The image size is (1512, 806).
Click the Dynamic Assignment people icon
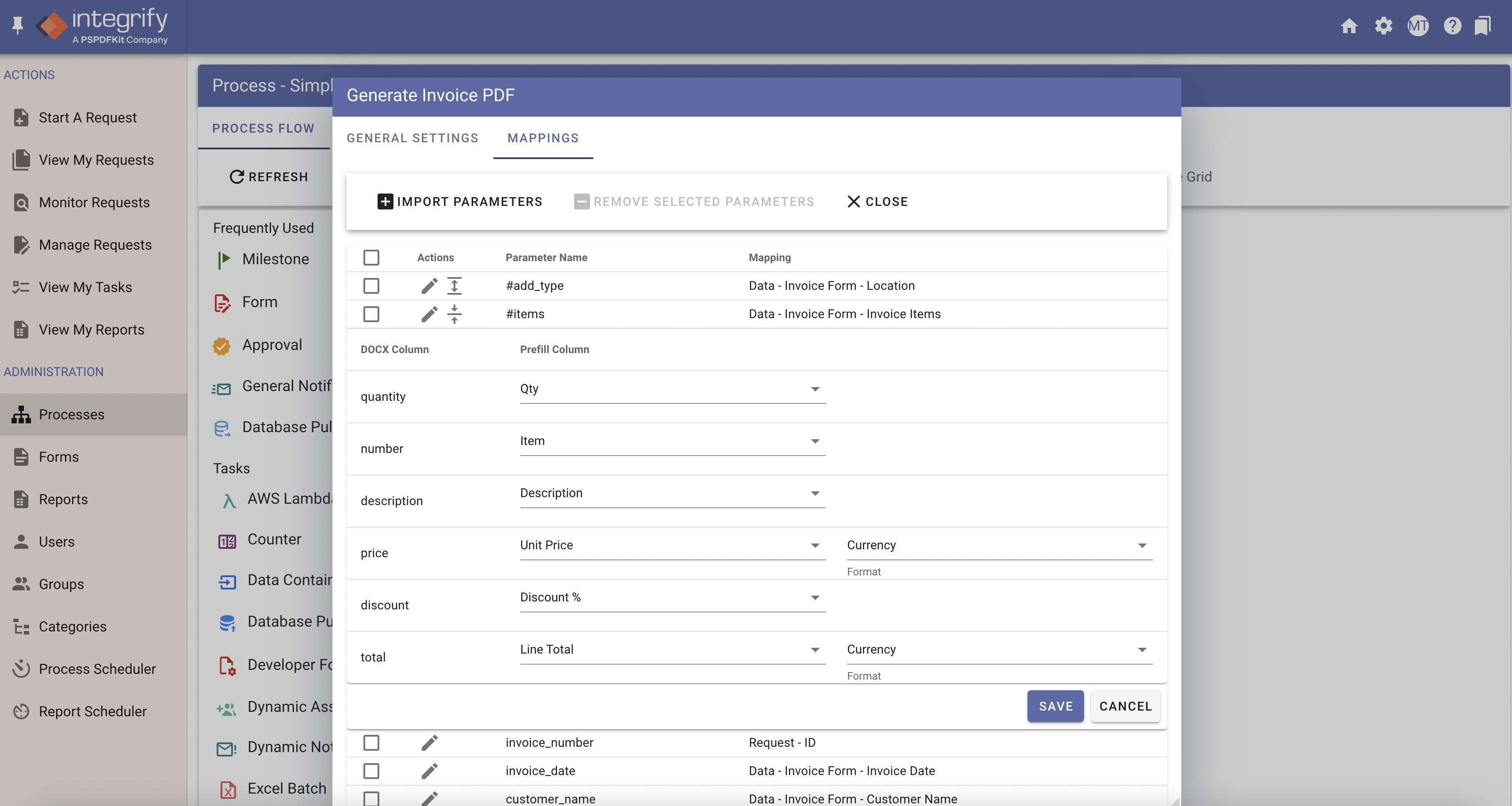click(x=226, y=709)
